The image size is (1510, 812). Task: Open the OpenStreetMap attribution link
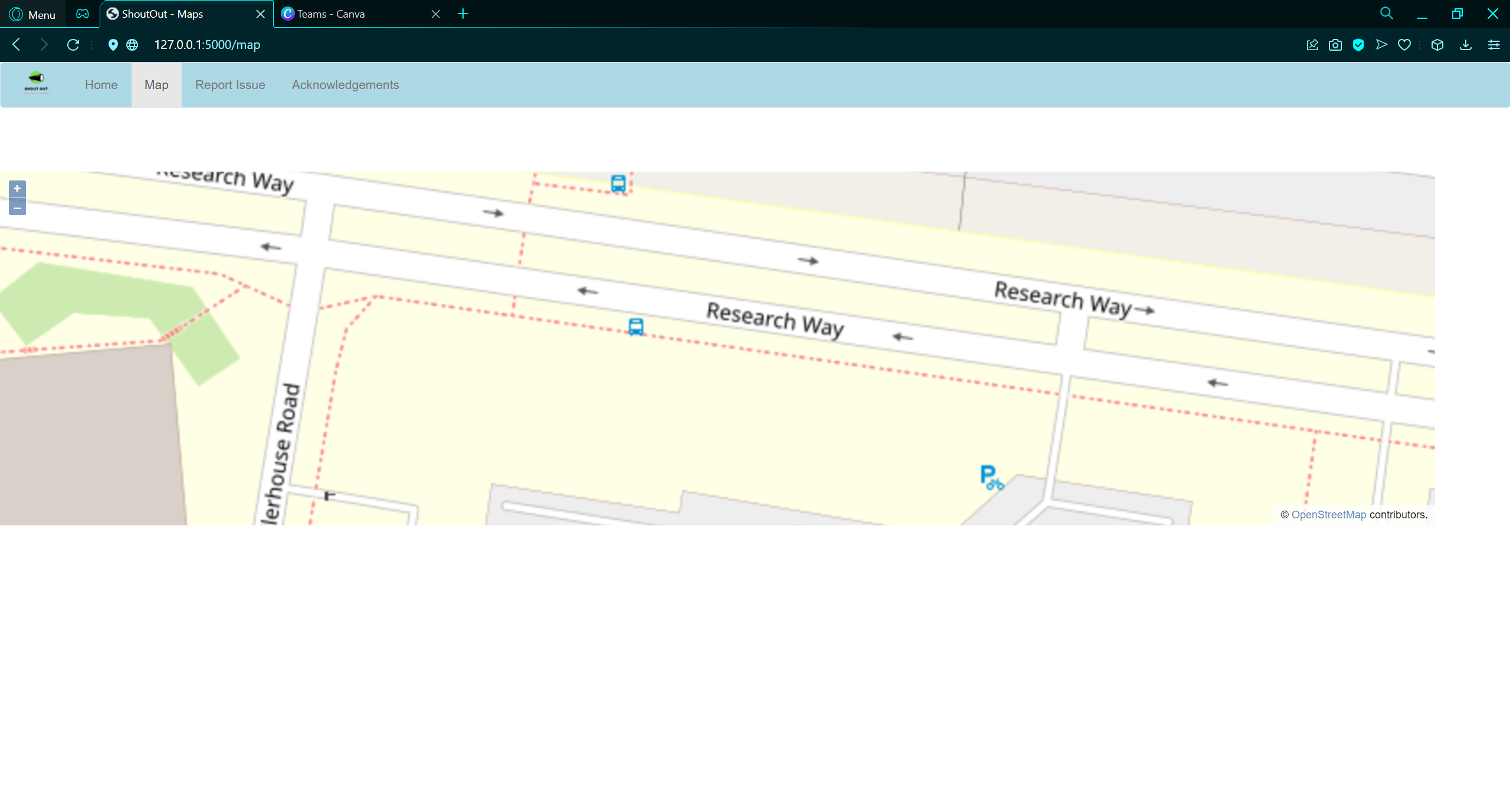[x=1328, y=515]
